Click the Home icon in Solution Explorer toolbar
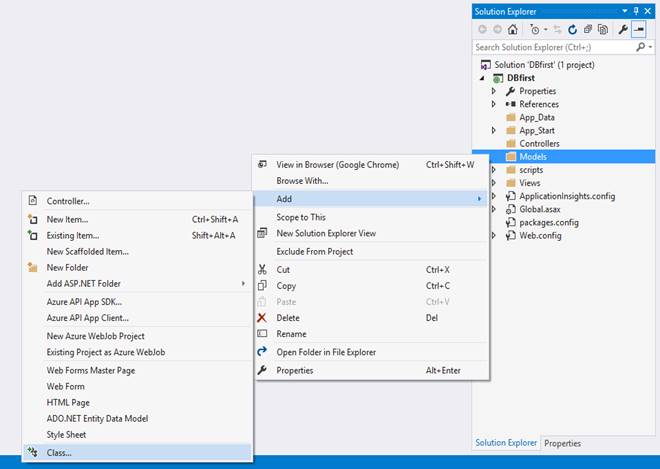660x469 pixels. 513,29
